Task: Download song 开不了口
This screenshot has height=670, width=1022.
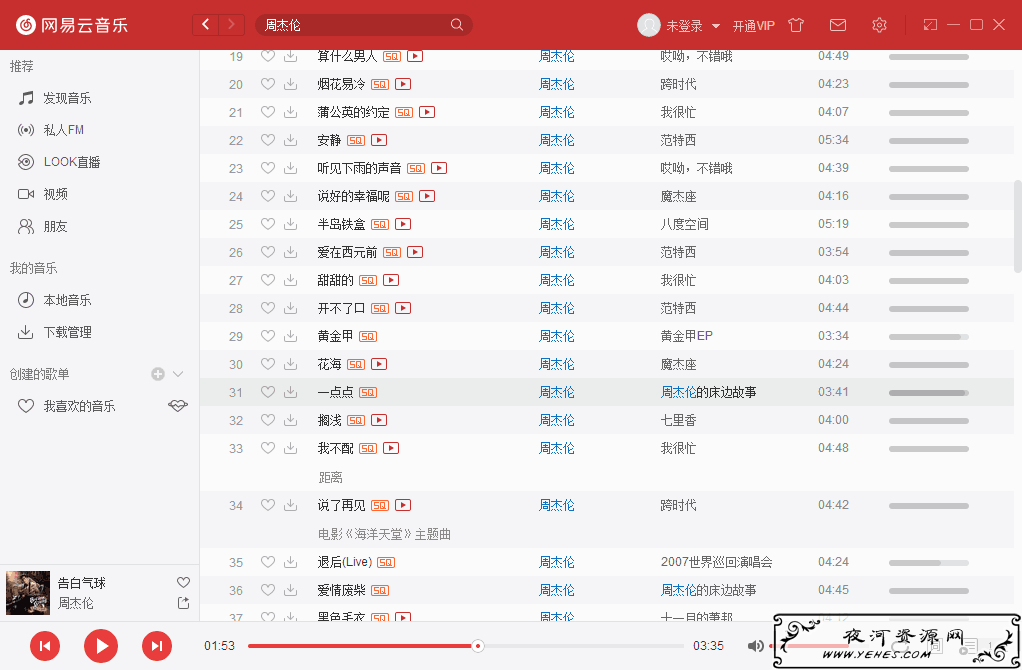Action: [291, 308]
